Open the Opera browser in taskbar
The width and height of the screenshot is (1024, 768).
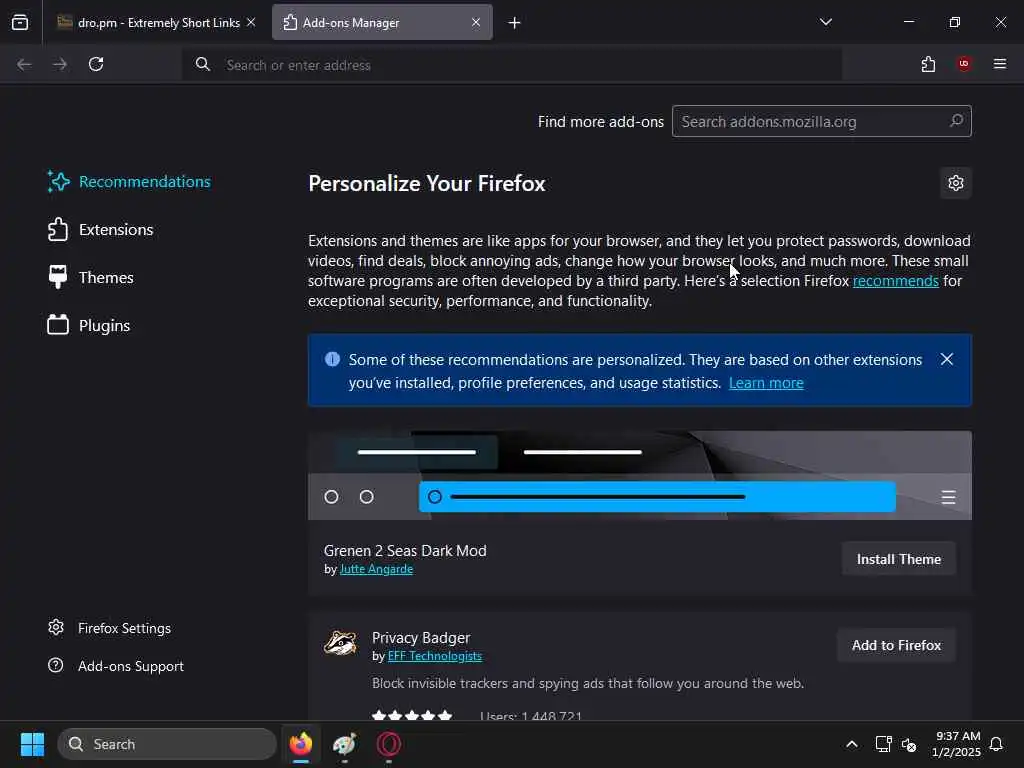pyautogui.click(x=389, y=744)
